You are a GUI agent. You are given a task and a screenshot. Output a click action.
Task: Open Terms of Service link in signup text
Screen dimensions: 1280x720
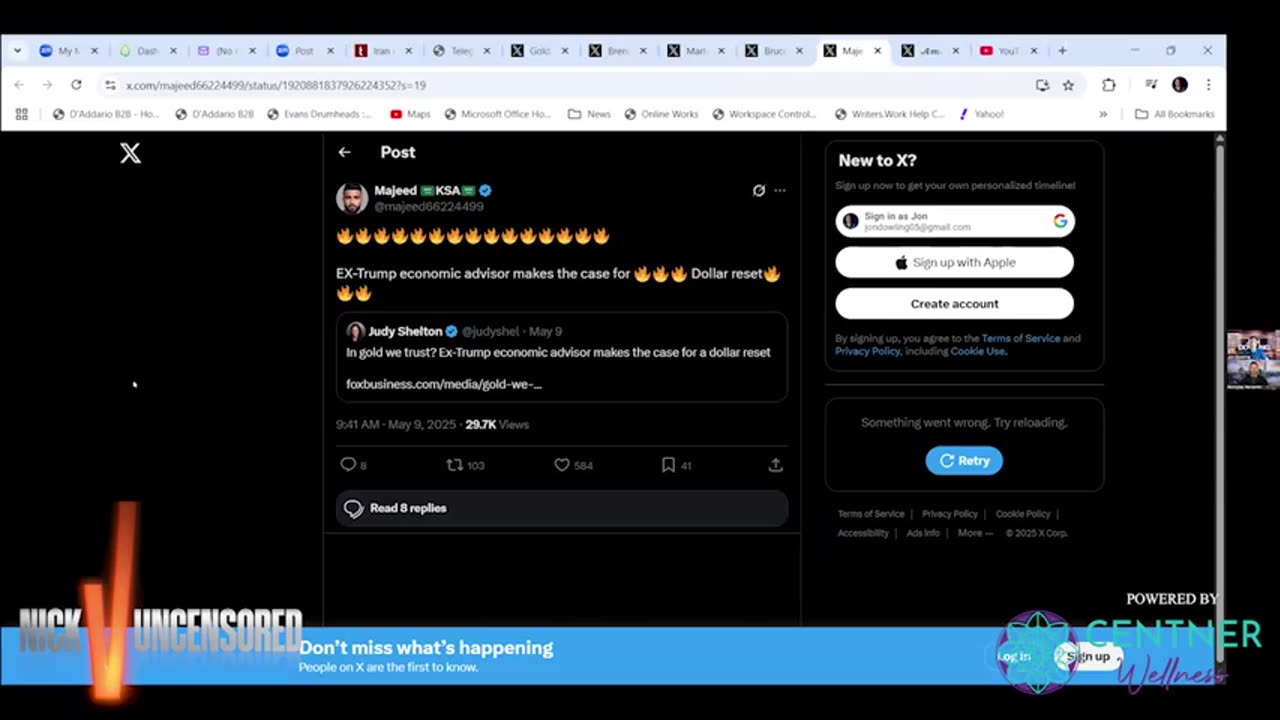click(x=1020, y=338)
